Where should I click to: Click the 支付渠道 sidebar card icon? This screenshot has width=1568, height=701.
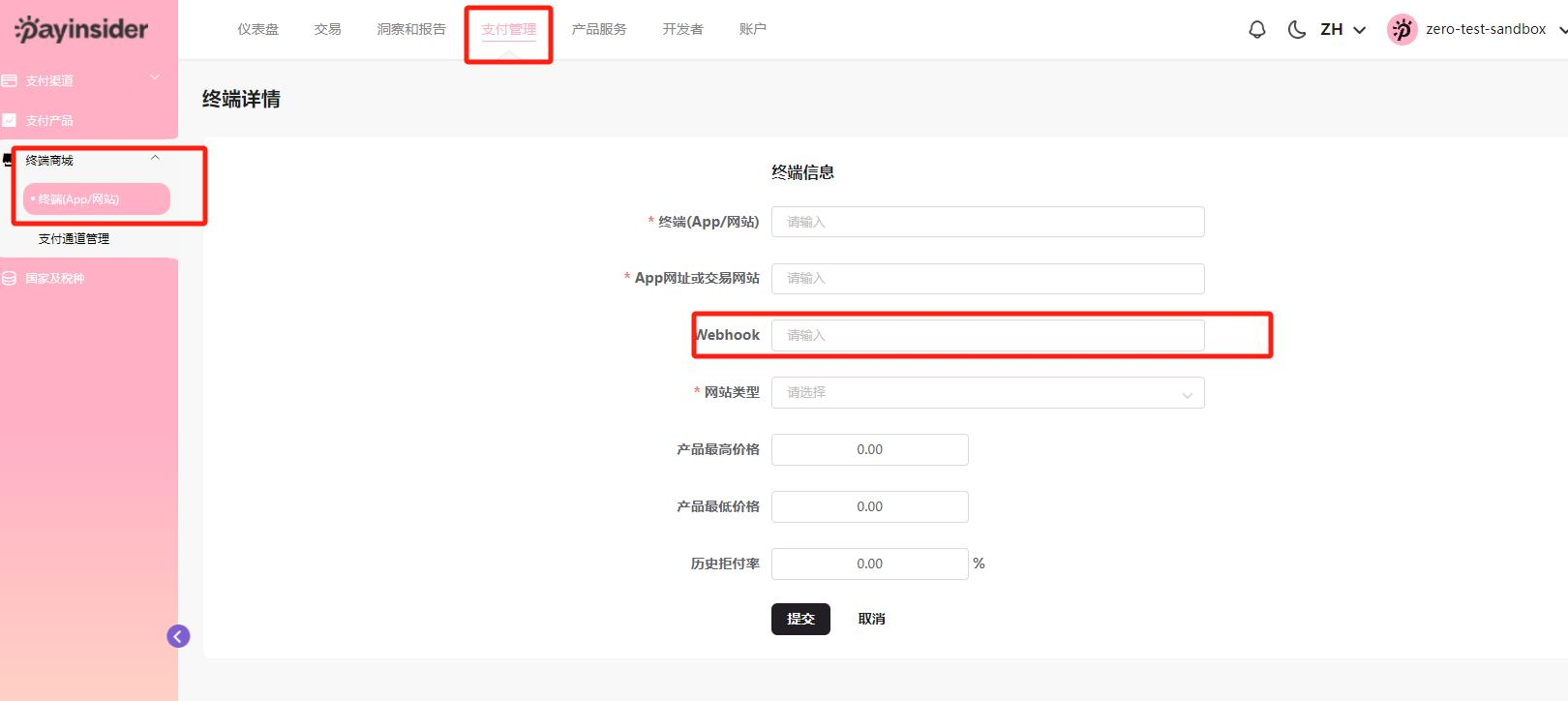(x=10, y=81)
